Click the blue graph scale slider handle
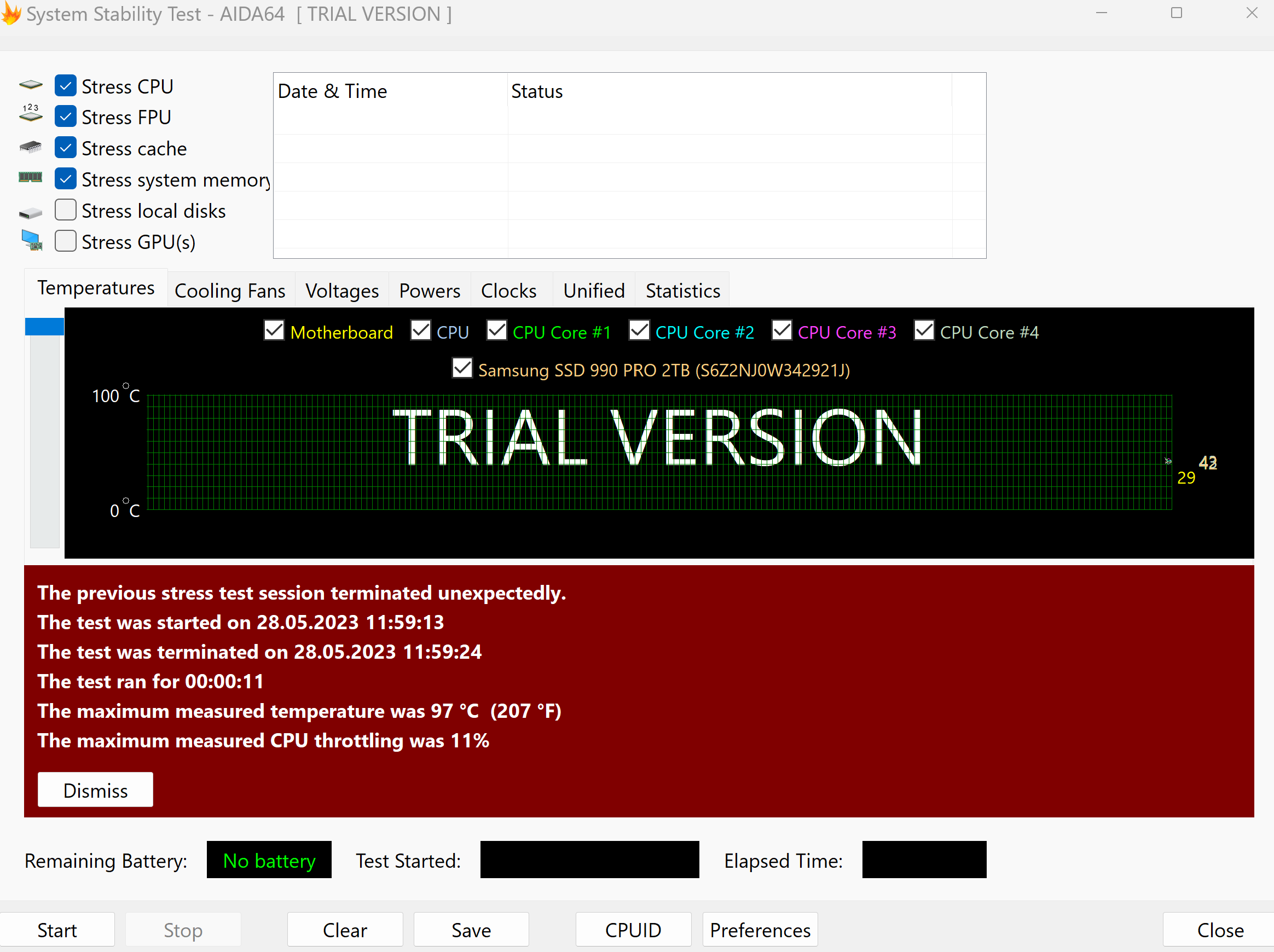 44,327
